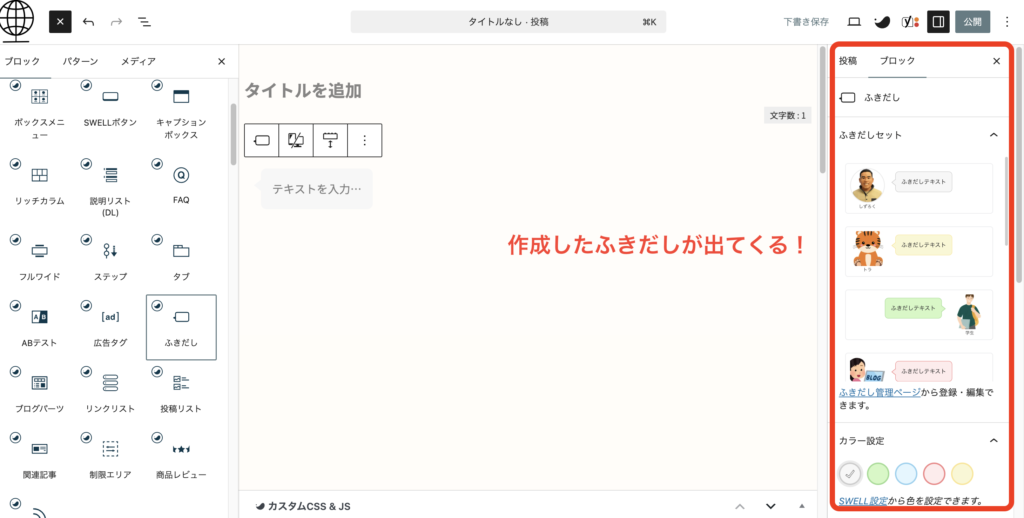1024x518 pixels.
Task: Open block options three-dot menu
Action: click(x=364, y=141)
